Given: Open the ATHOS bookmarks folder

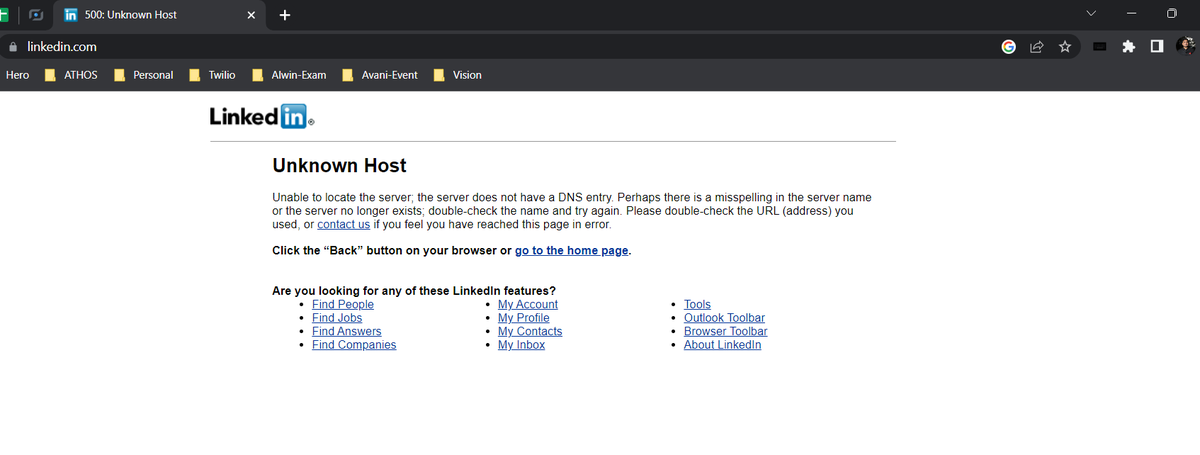Looking at the screenshot, I should pyautogui.click(x=72, y=75).
